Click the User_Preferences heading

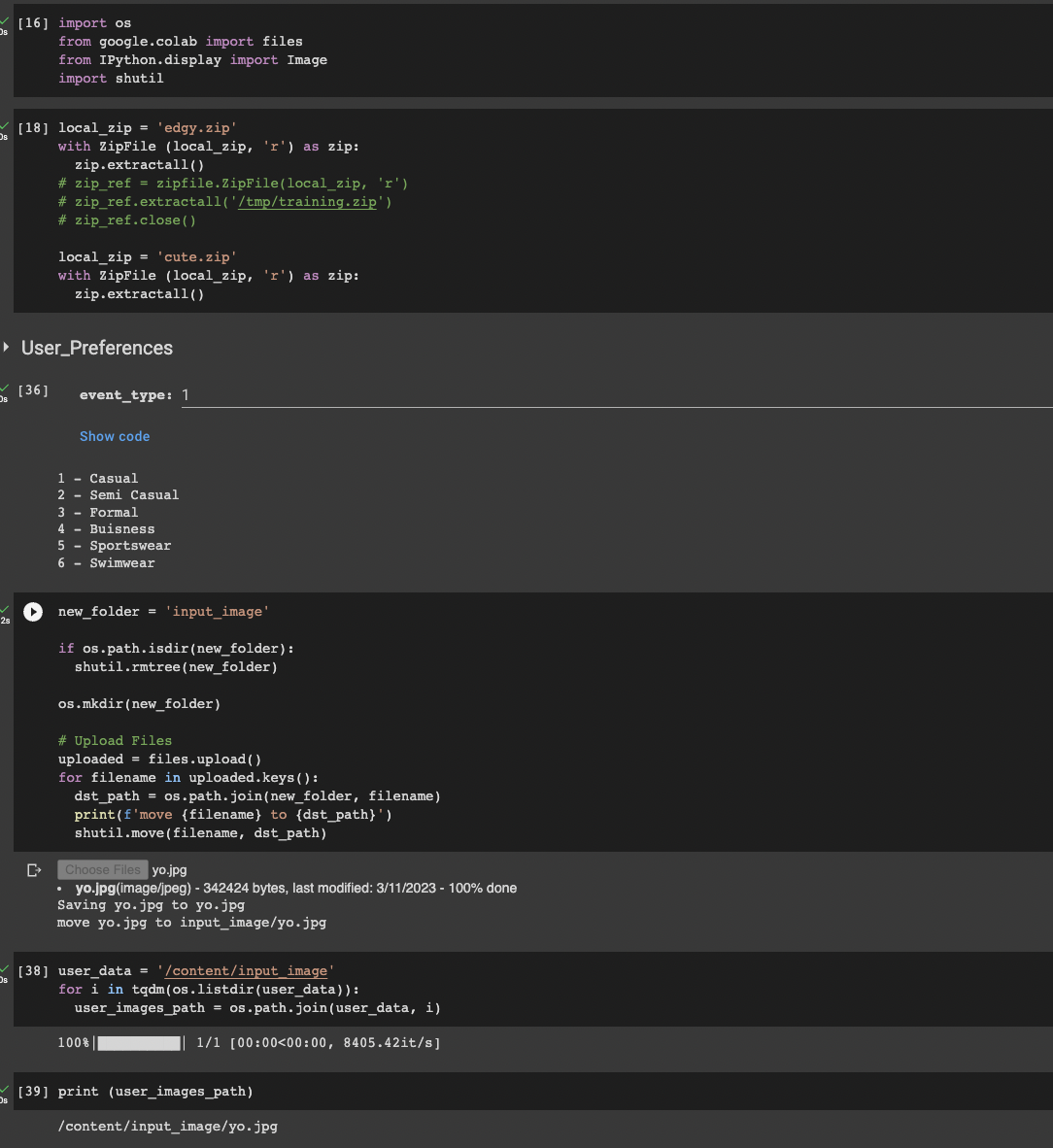97,348
